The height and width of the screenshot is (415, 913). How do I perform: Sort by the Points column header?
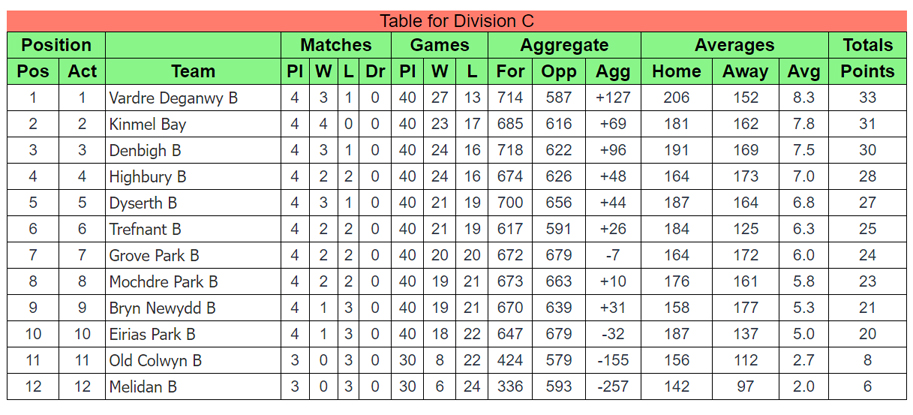pos(867,71)
